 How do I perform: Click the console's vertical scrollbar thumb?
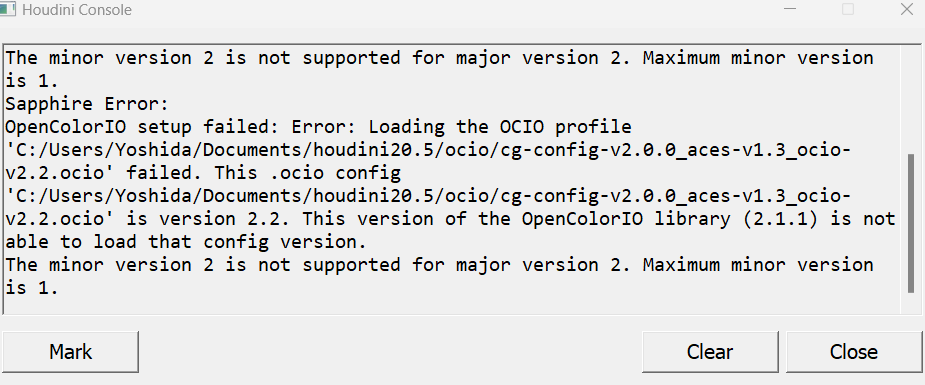911,222
